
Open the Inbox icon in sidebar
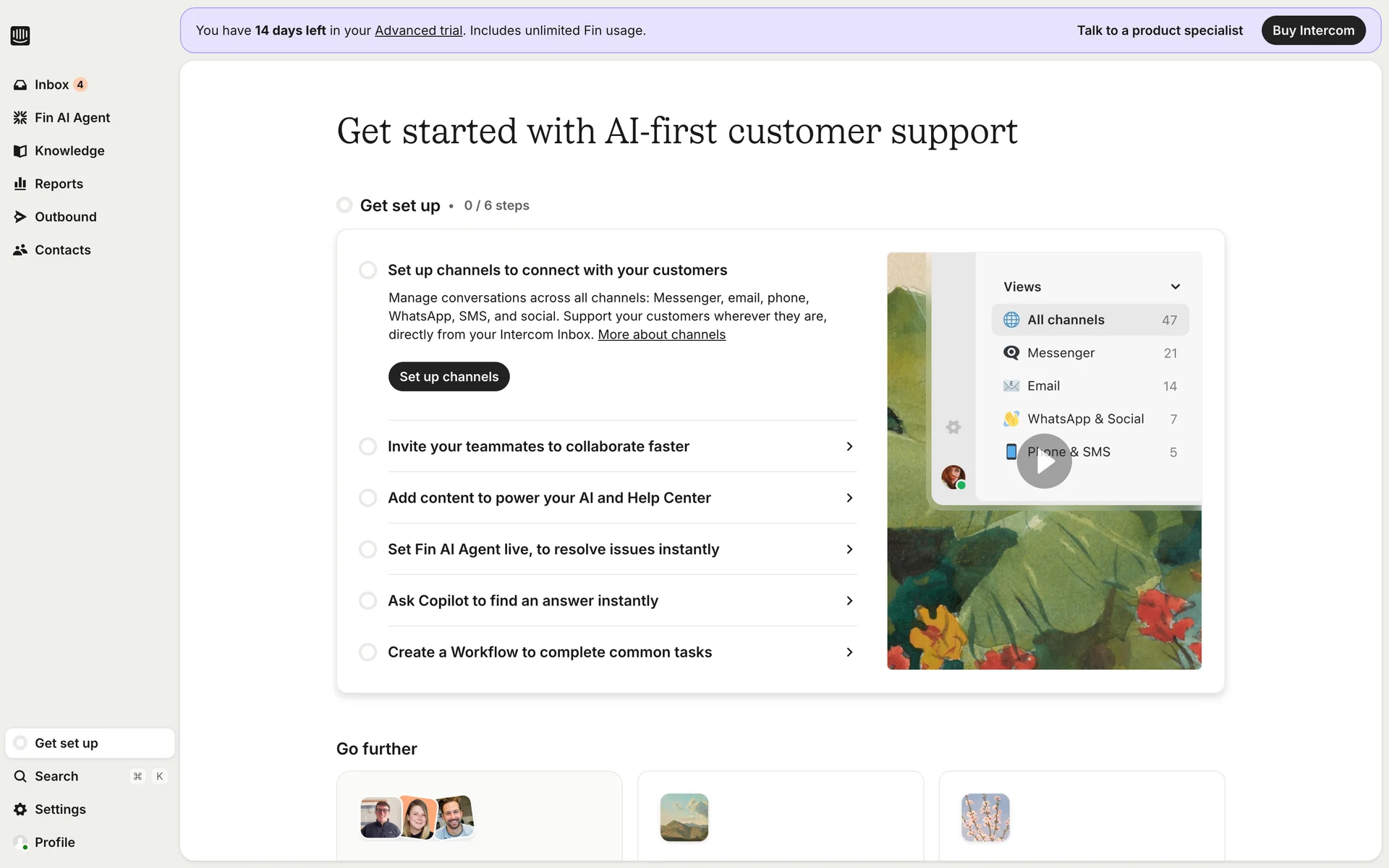coord(20,85)
